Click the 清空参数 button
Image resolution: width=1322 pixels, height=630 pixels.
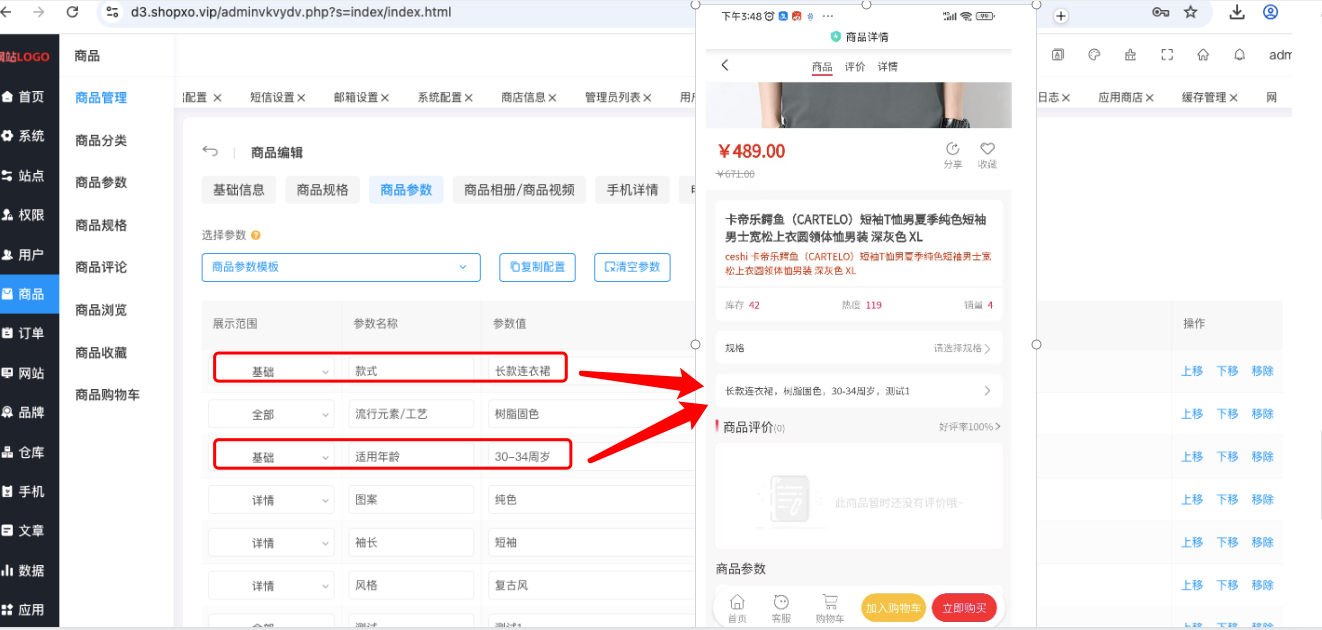coord(632,267)
